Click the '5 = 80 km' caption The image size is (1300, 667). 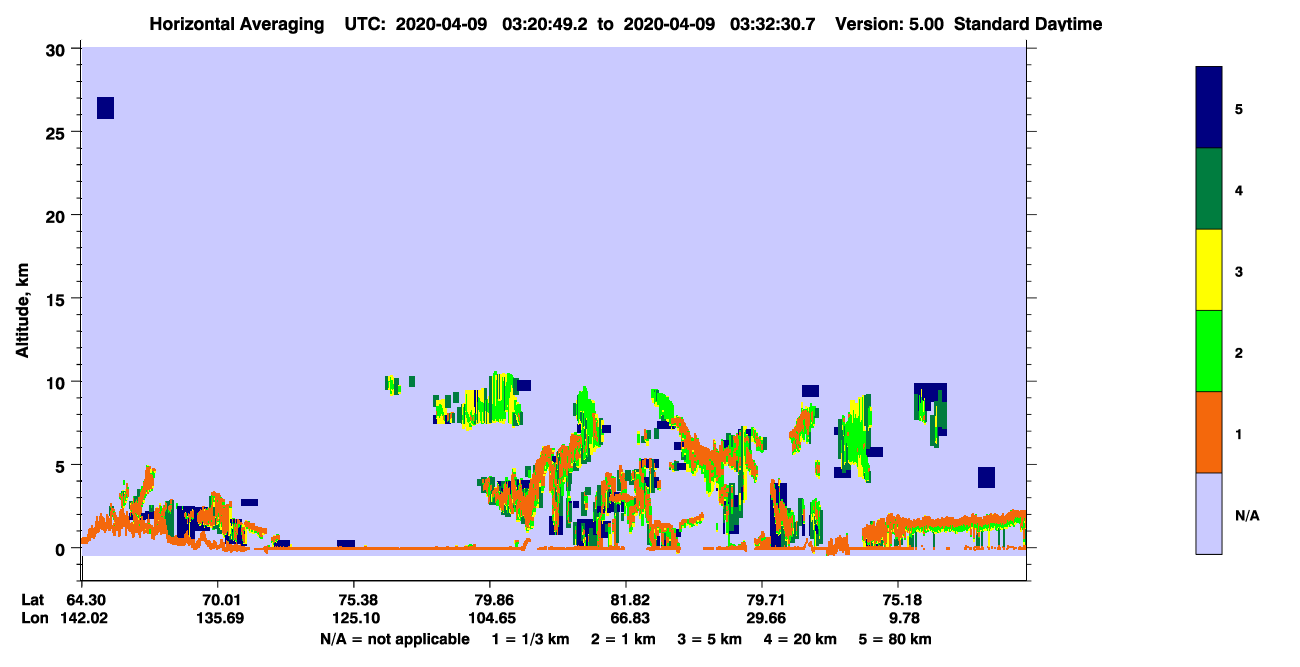(895, 639)
